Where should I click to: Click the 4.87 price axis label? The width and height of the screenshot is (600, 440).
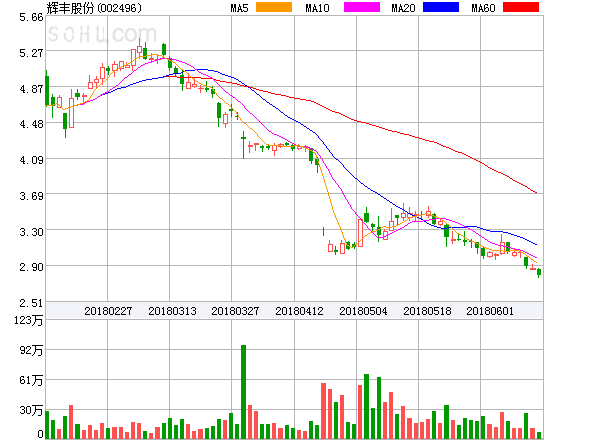[31, 89]
